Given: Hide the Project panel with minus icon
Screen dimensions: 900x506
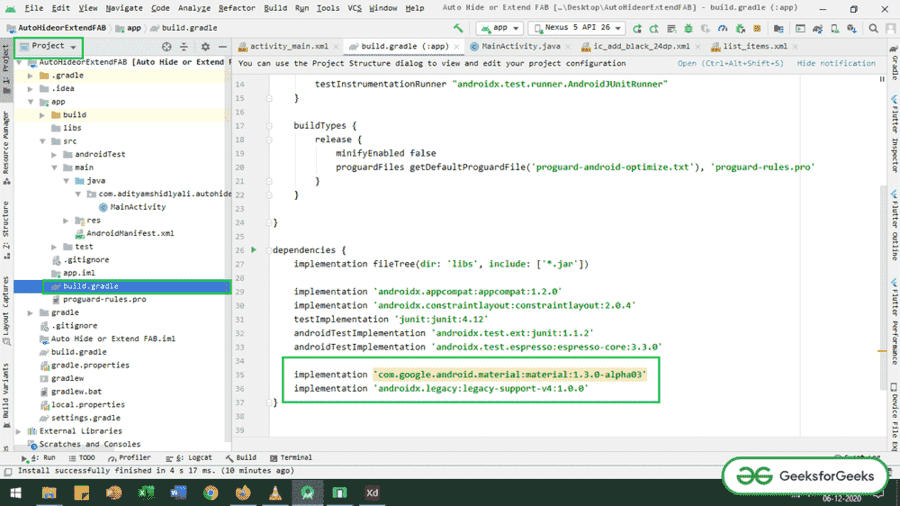Looking at the screenshot, I should (222, 47).
